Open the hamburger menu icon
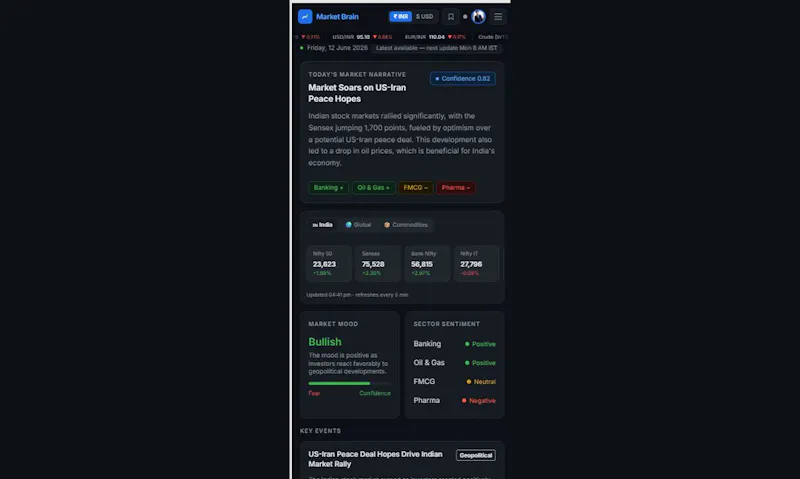The height and width of the screenshot is (479, 800). (x=498, y=16)
